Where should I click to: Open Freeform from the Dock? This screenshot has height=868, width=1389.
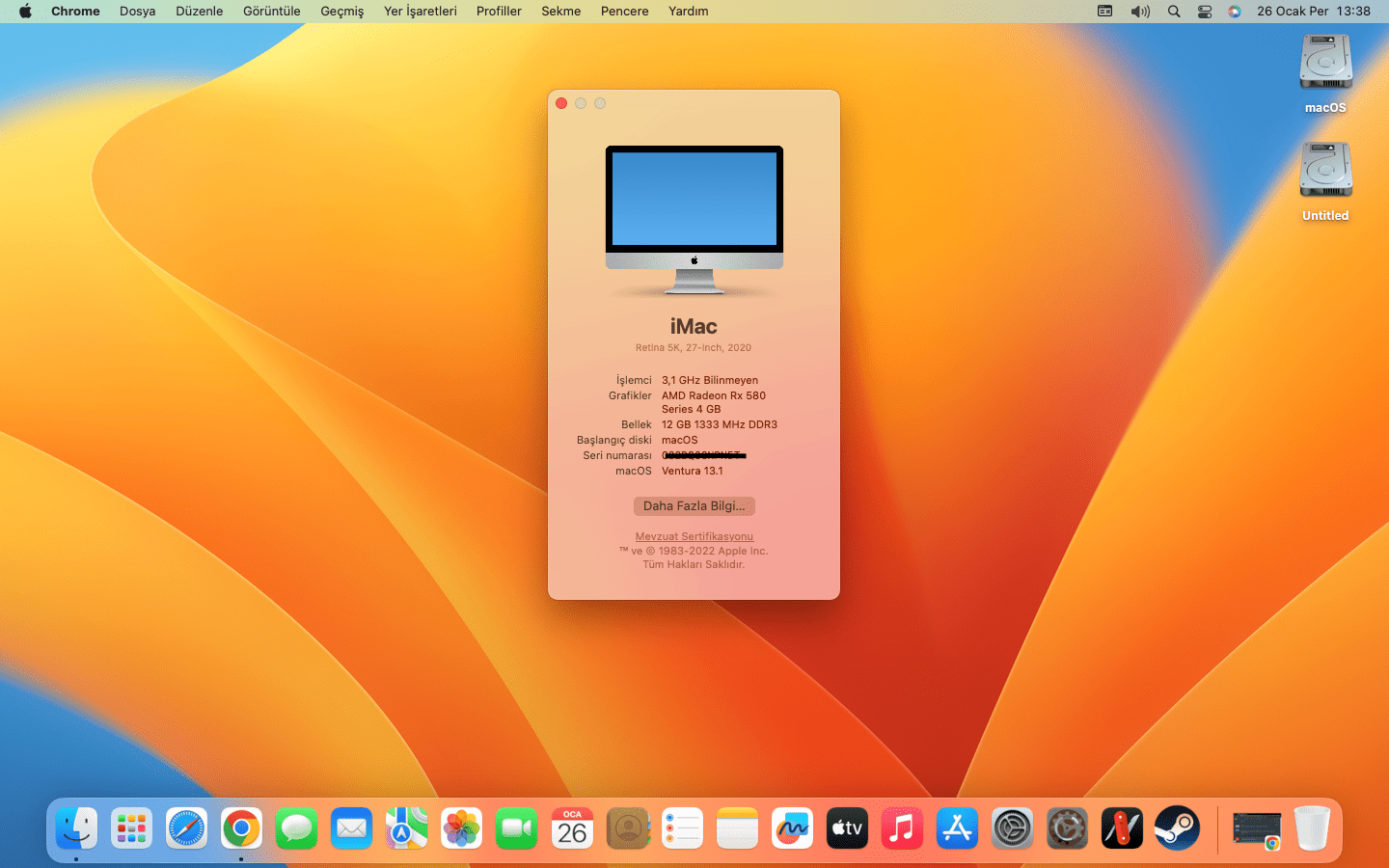(x=792, y=828)
